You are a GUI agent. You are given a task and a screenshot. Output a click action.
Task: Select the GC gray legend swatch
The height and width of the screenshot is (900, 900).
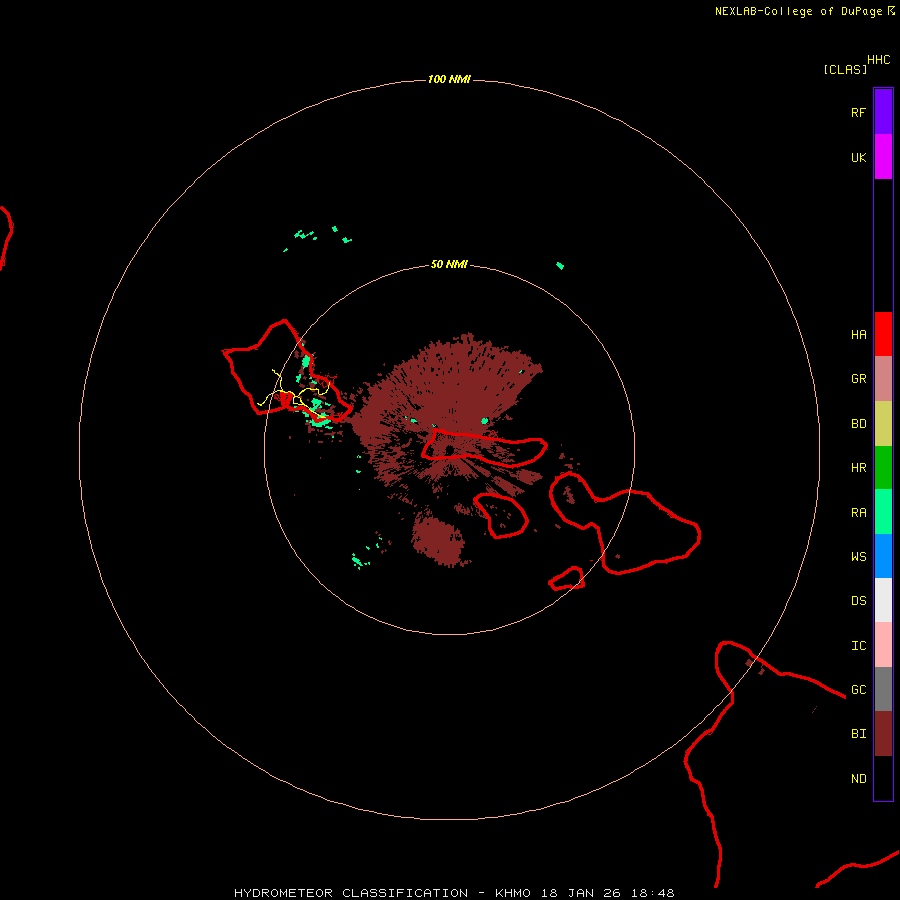(x=883, y=689)
